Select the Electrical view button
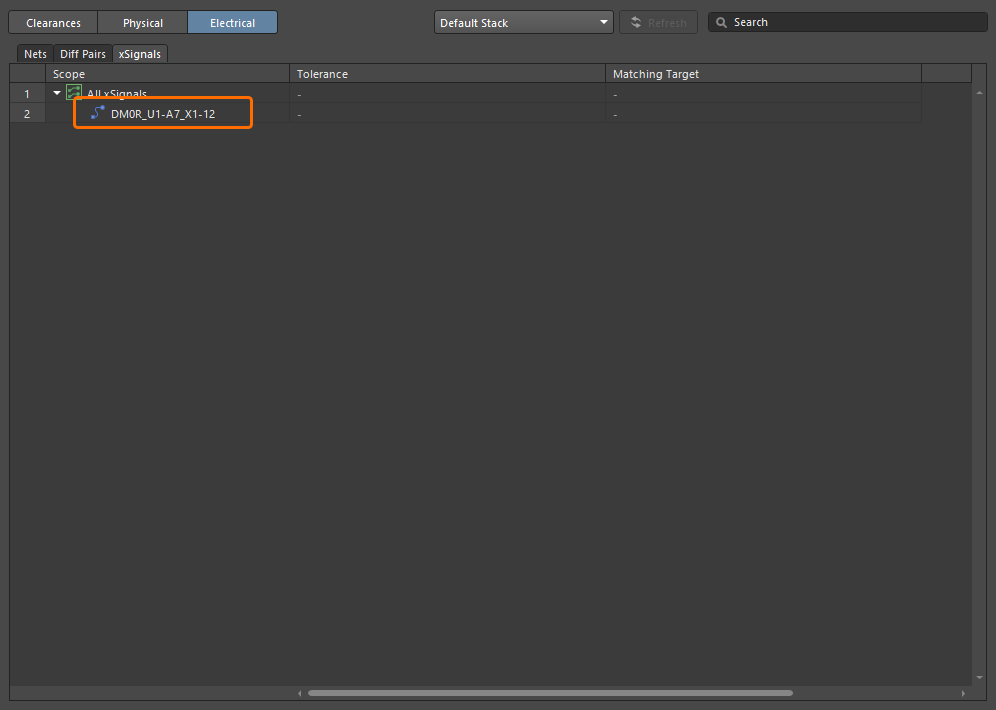The width and height of the screenshot is (996, 710). tap(232, 22)
